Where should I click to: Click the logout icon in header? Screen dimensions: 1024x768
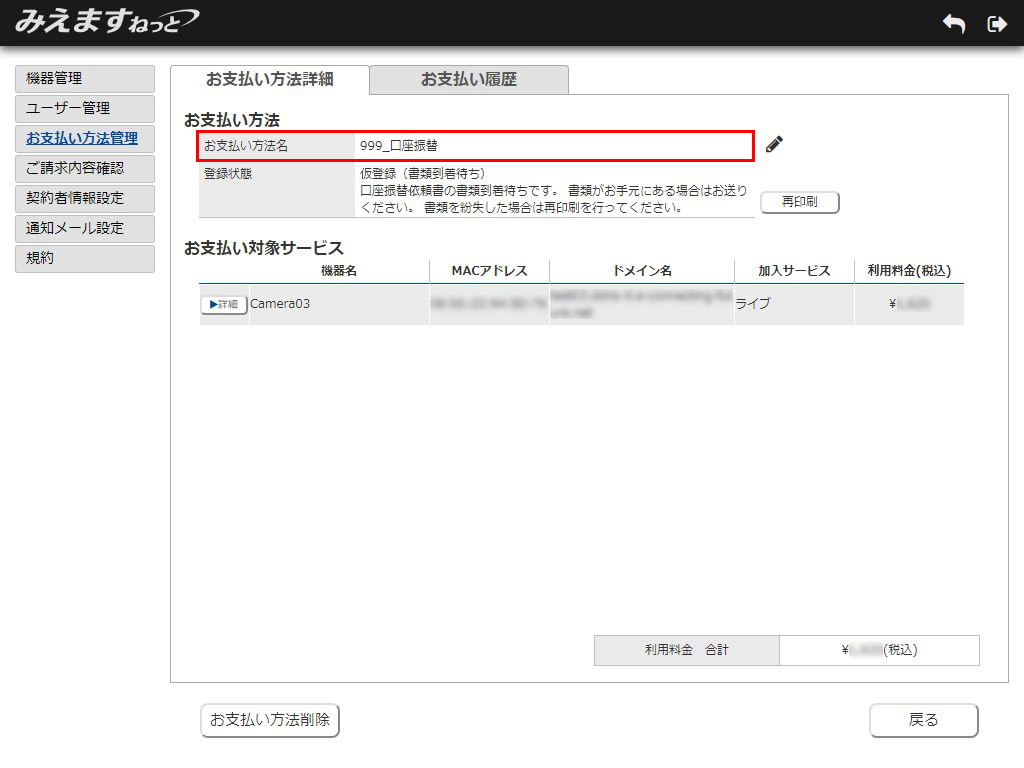point(996,24)
